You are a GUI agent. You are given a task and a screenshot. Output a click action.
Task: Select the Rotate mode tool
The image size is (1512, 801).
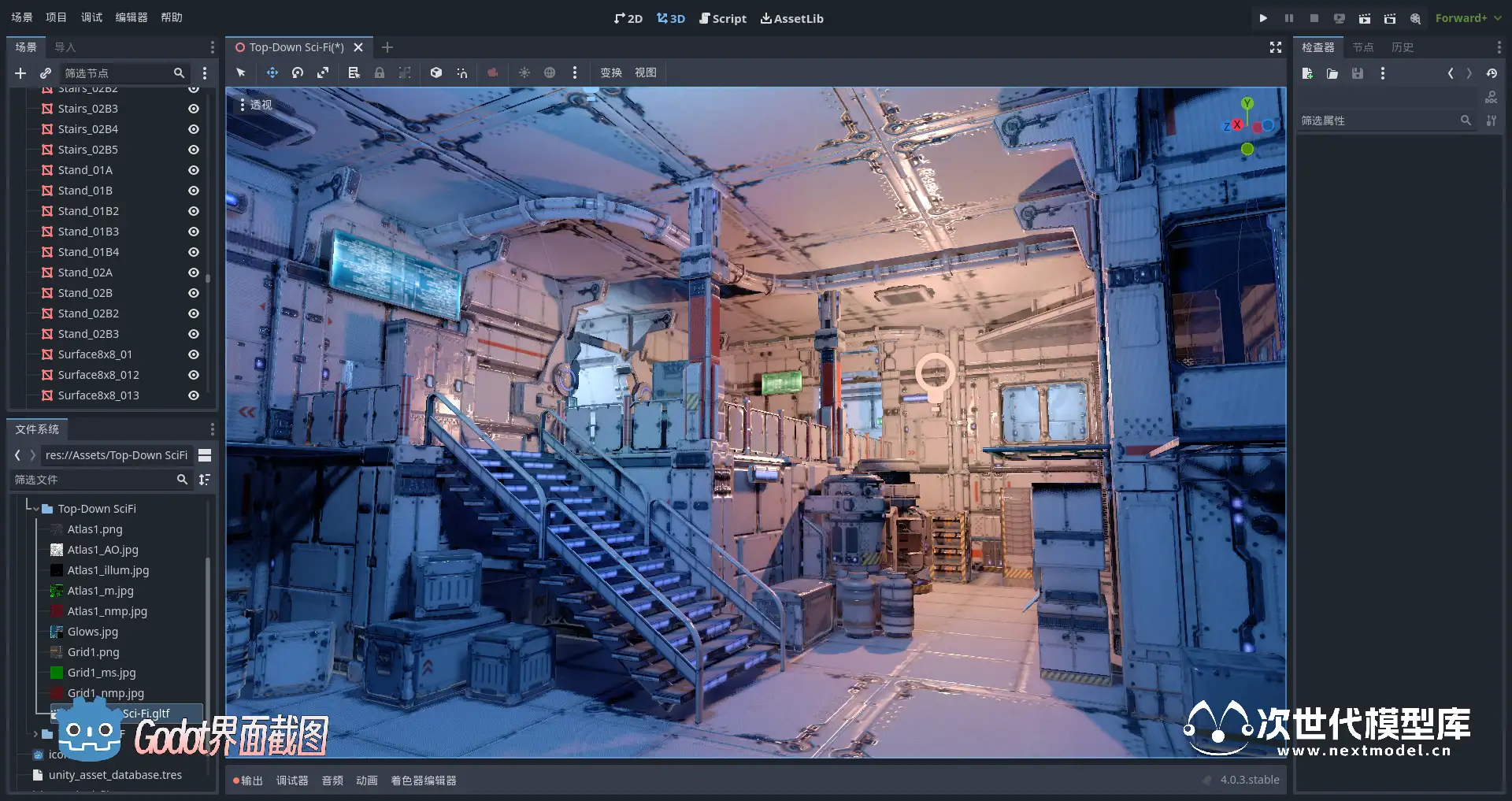298,72
